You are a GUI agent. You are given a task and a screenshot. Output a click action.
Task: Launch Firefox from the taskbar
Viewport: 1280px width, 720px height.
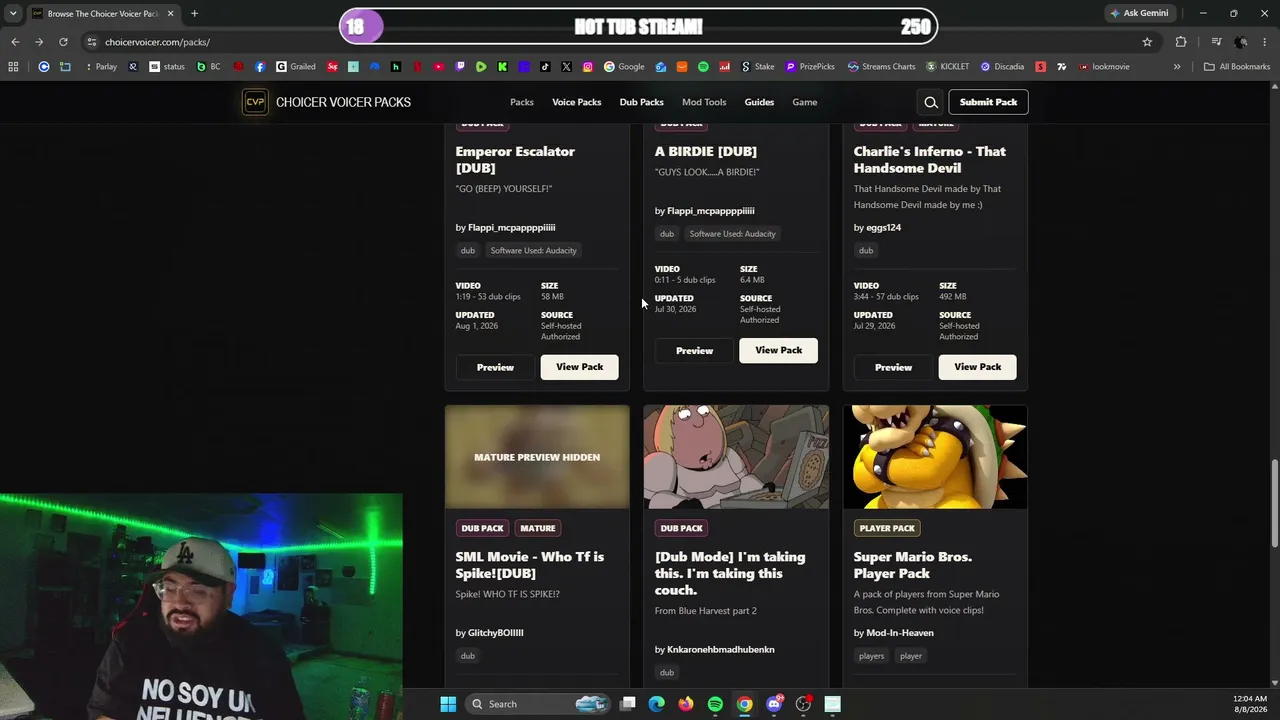pos(685,704)
